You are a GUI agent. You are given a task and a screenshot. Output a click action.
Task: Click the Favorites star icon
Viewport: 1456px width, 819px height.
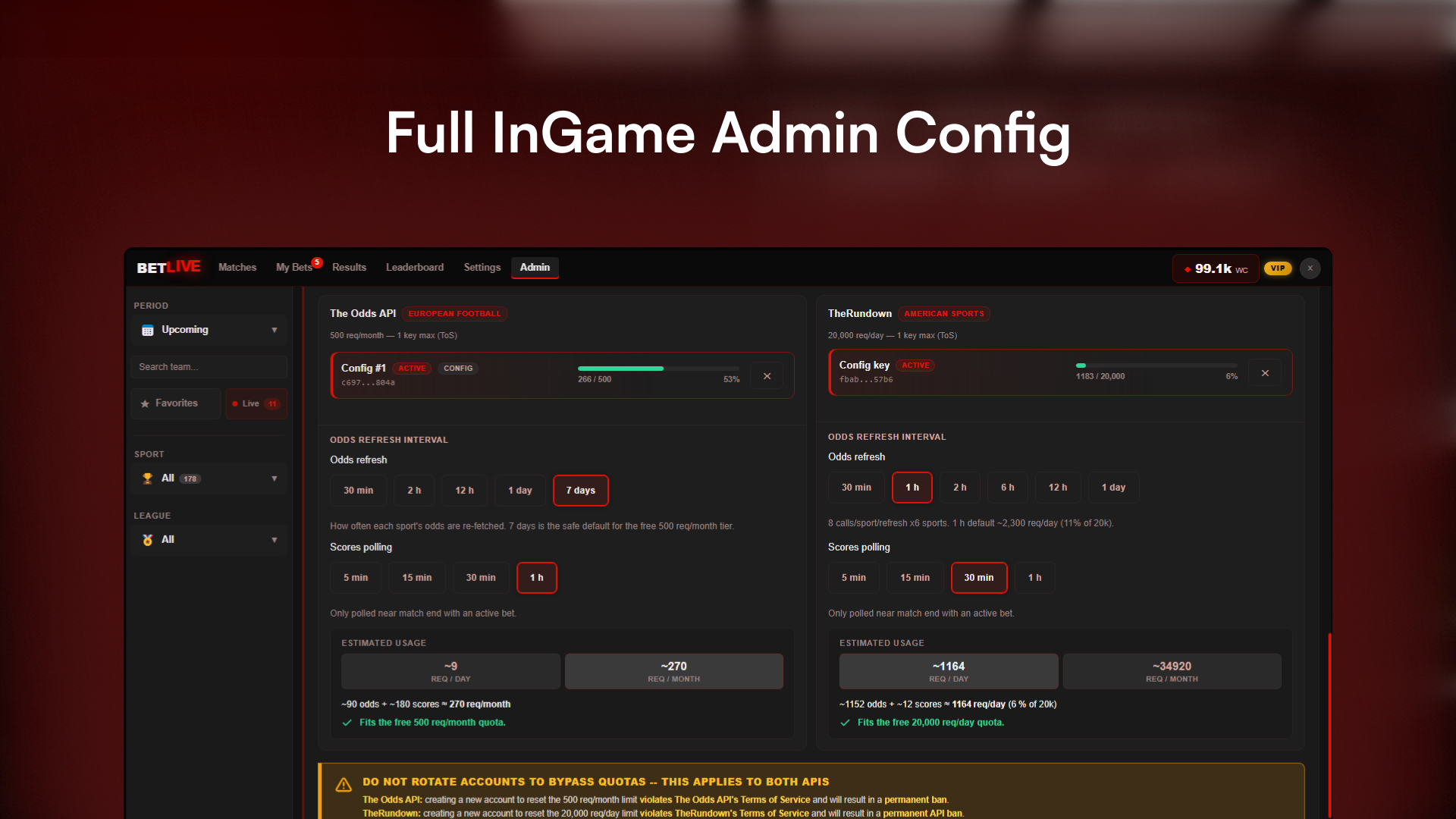click(x=145, y=404)
